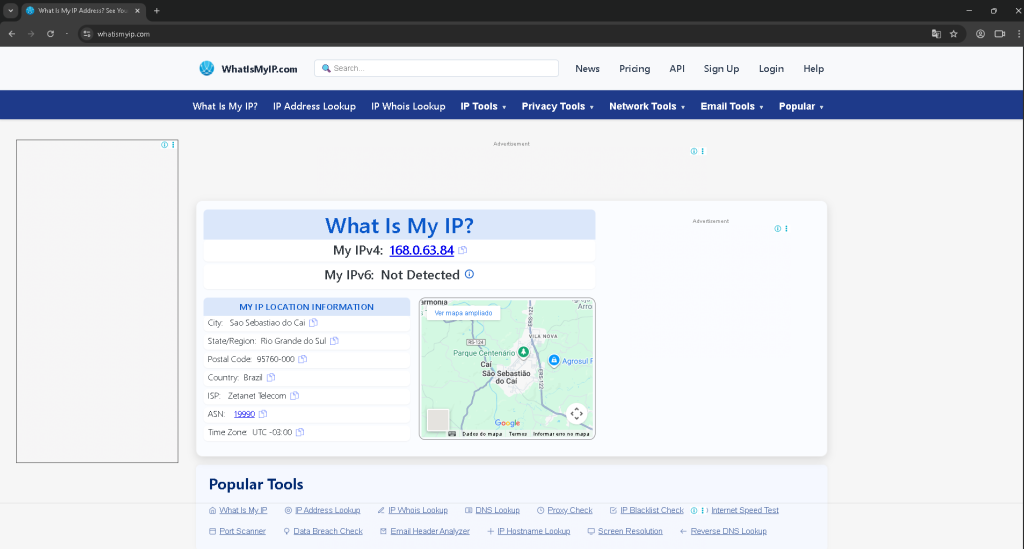The height and width of the screenshot is (549, 1024).
Task: Click the 168.0.63.84 IPv4 link
Action: tap(421, 250)
